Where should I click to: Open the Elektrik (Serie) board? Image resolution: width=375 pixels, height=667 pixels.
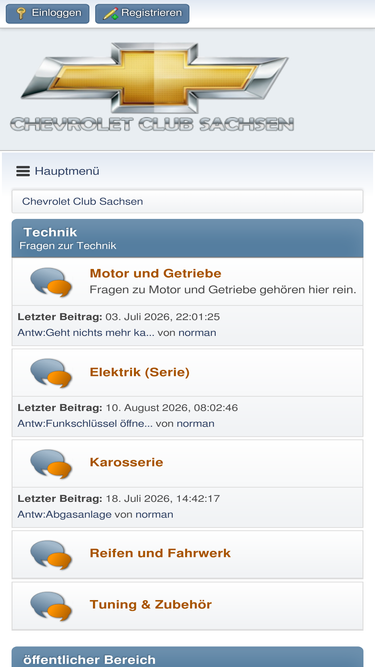[x=139, y=372]
